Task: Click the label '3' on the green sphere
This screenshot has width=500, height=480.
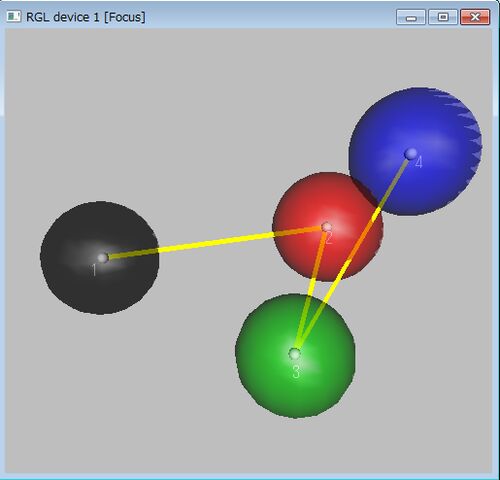Action: coord(296,372)
